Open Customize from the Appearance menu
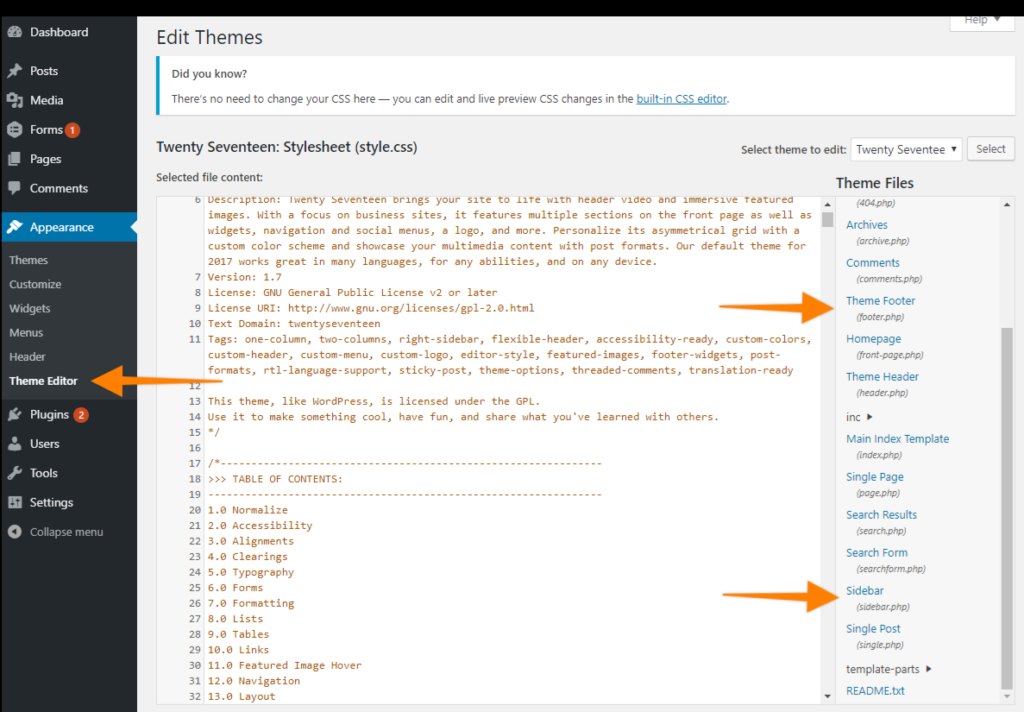Viewport: 1024px width, 712px height. (x=33, y=283)
